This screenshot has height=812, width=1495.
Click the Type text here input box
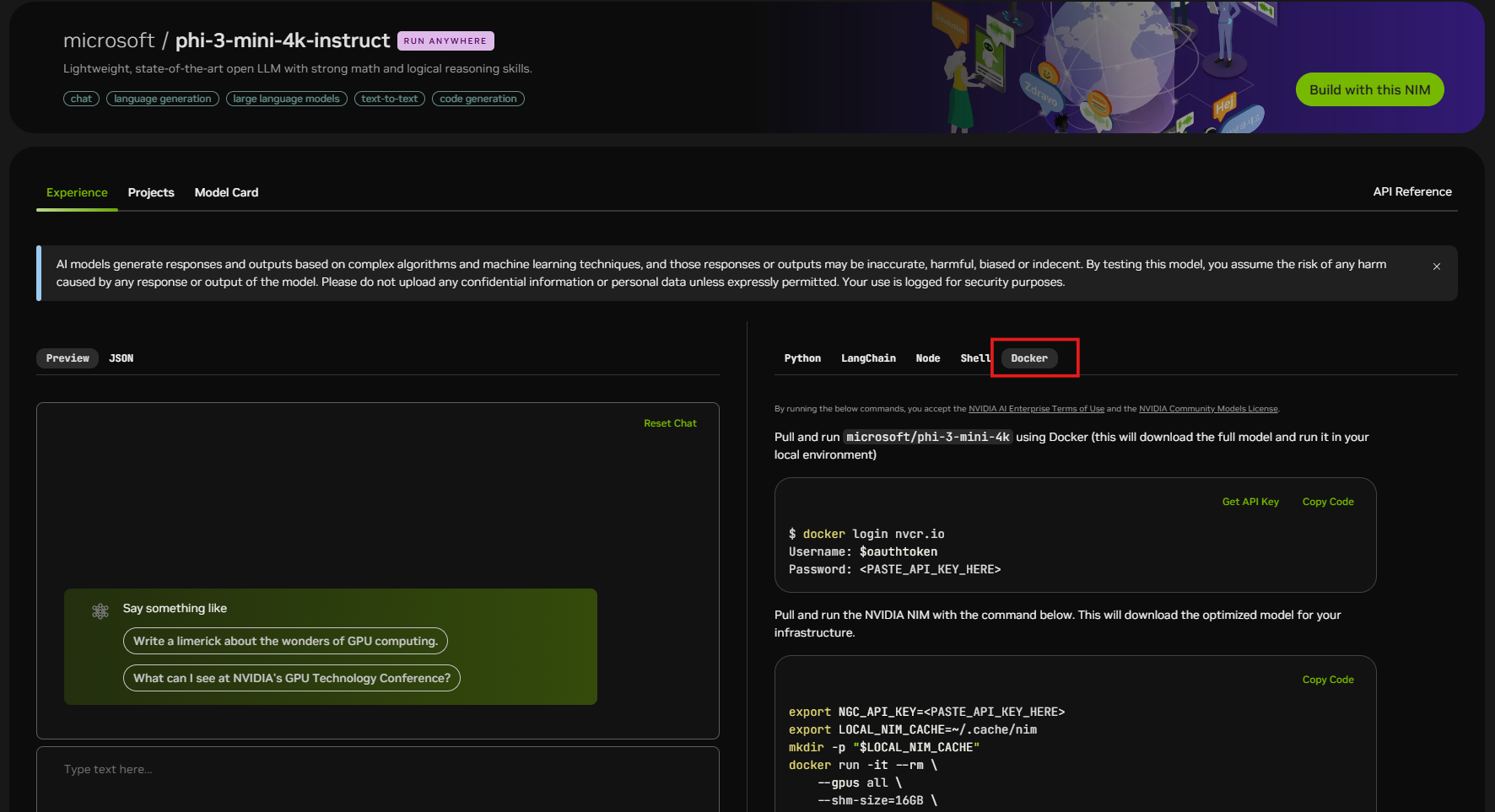[377, 769]
